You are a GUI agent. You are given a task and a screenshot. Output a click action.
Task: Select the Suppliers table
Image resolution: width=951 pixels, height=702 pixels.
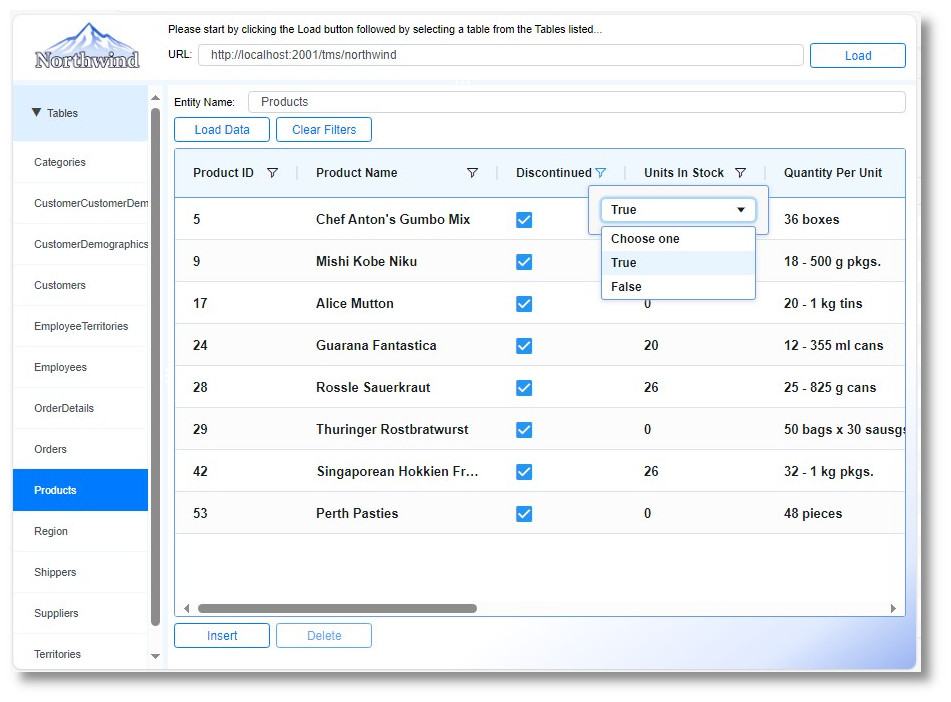pos(55,613)
